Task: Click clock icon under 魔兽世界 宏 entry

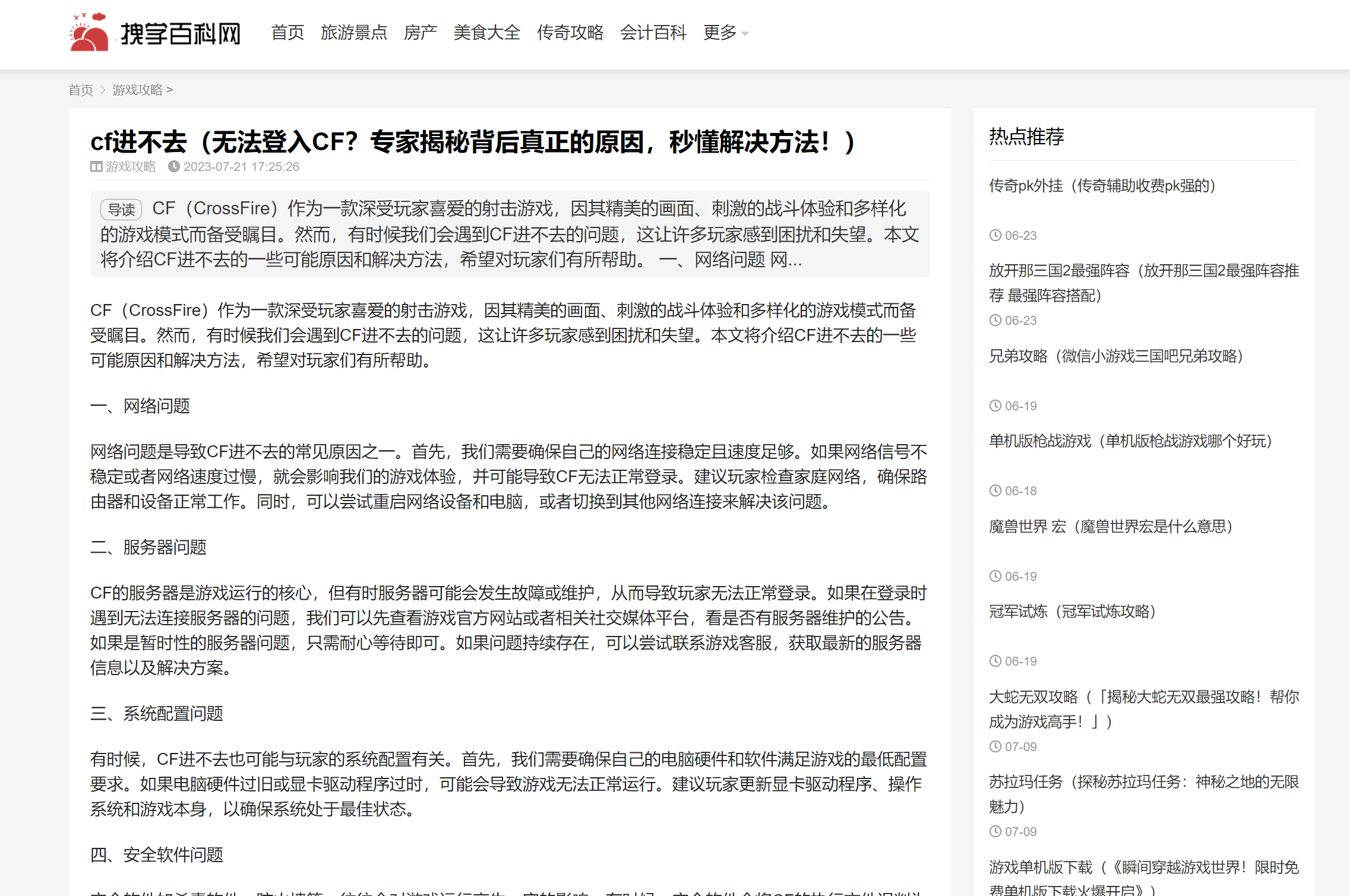Action: (x=995, y=576)
